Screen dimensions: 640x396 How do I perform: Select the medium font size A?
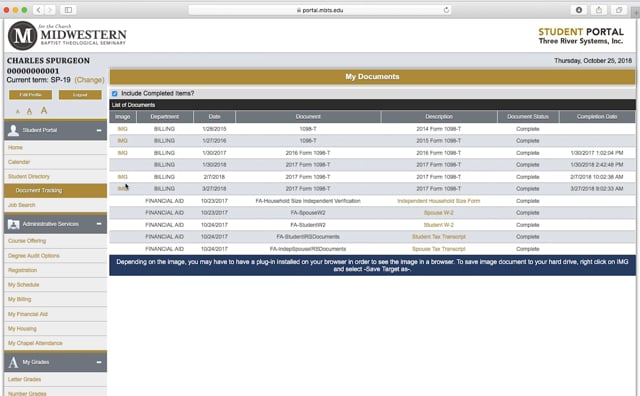[x=29, y=111]
